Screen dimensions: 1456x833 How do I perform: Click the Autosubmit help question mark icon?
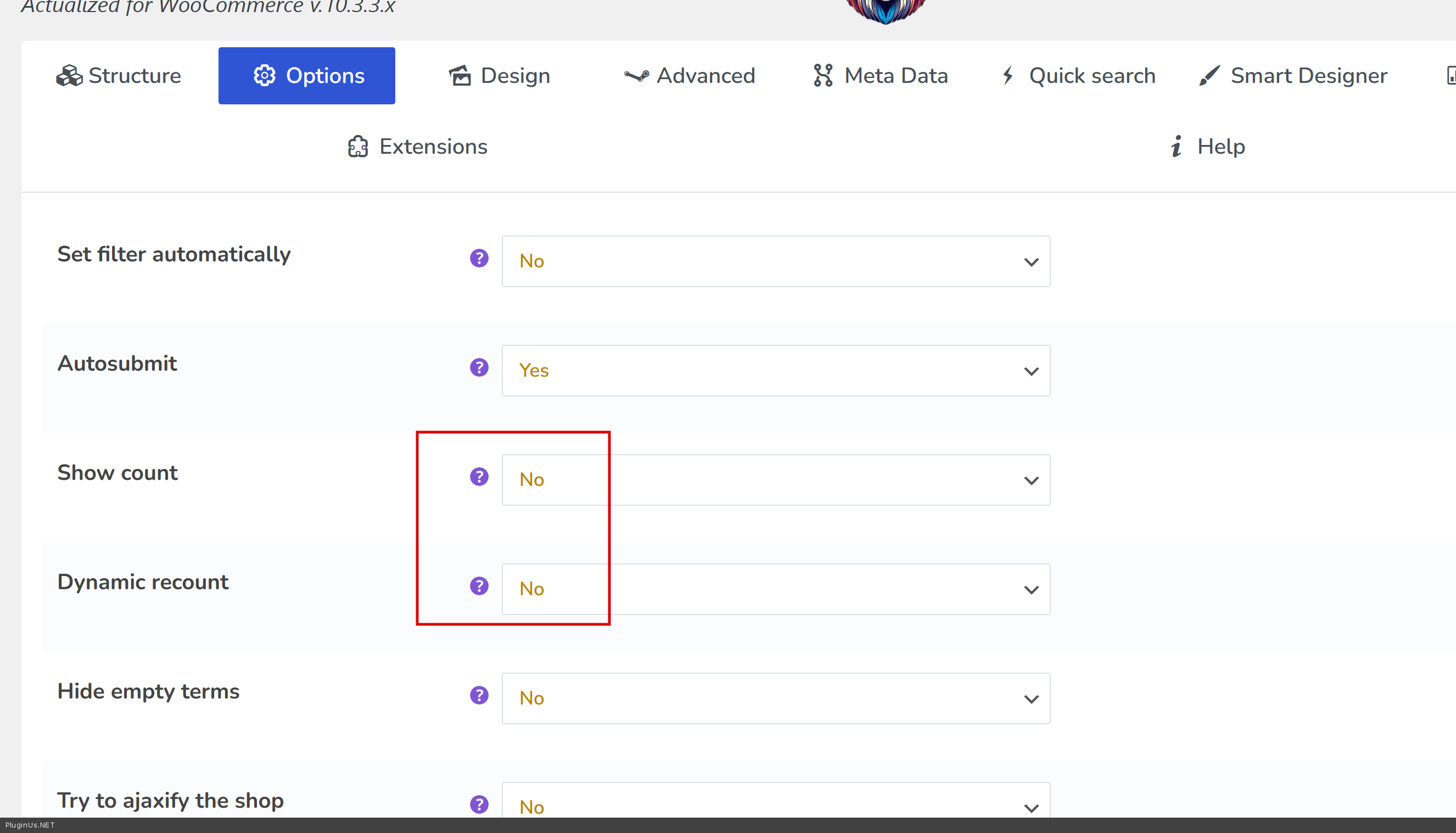coord(479,367)
